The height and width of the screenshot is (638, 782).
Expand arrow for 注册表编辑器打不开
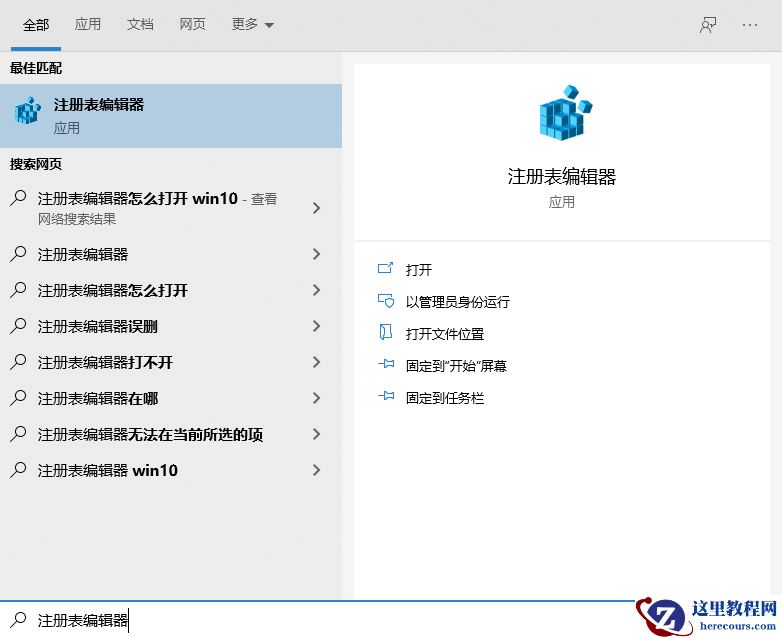point(316,362)
